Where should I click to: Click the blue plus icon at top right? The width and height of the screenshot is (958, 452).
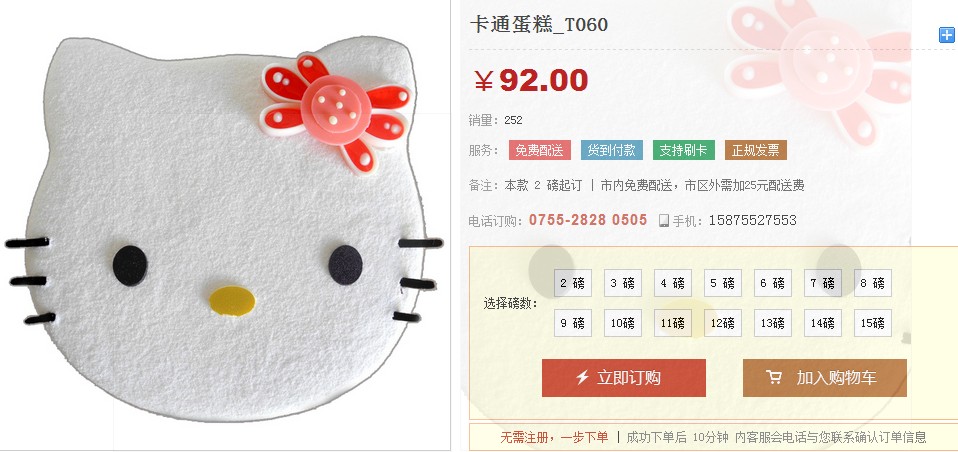(x=946, y=35)
